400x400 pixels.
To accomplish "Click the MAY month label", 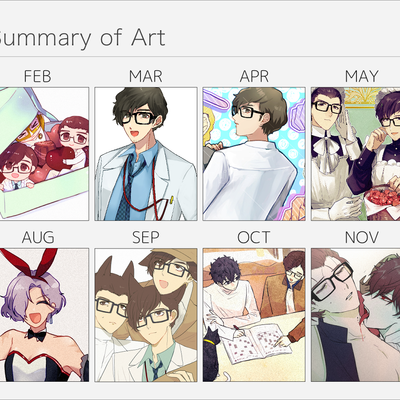I will click(x=362, y=76).
